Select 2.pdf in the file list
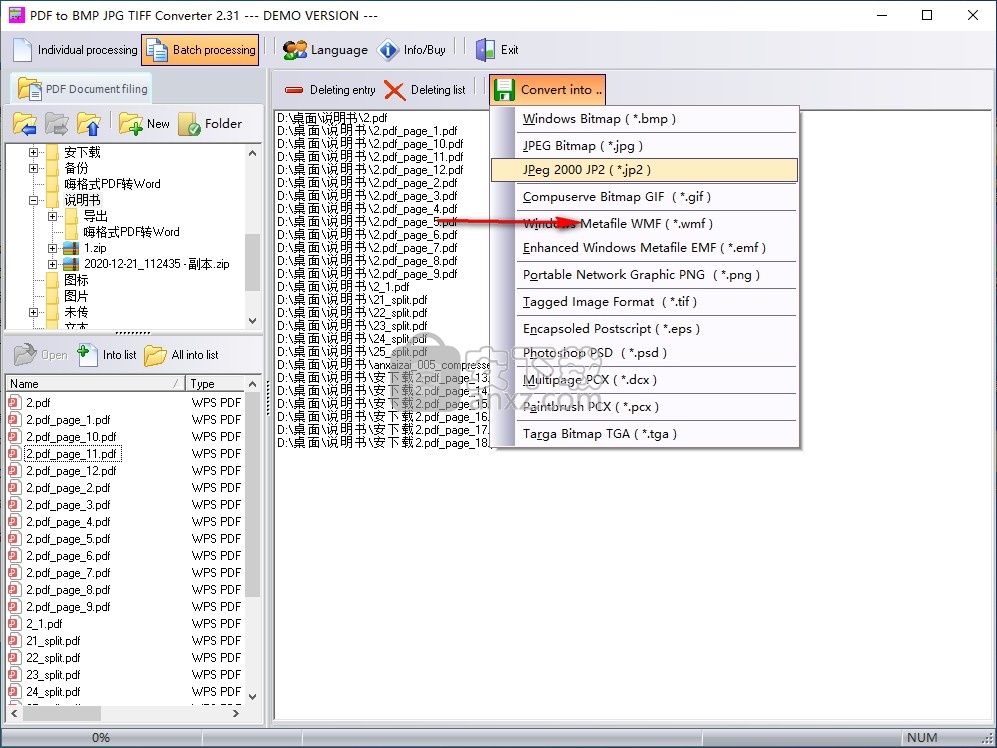Screen dimensions: 997x748 38,403
